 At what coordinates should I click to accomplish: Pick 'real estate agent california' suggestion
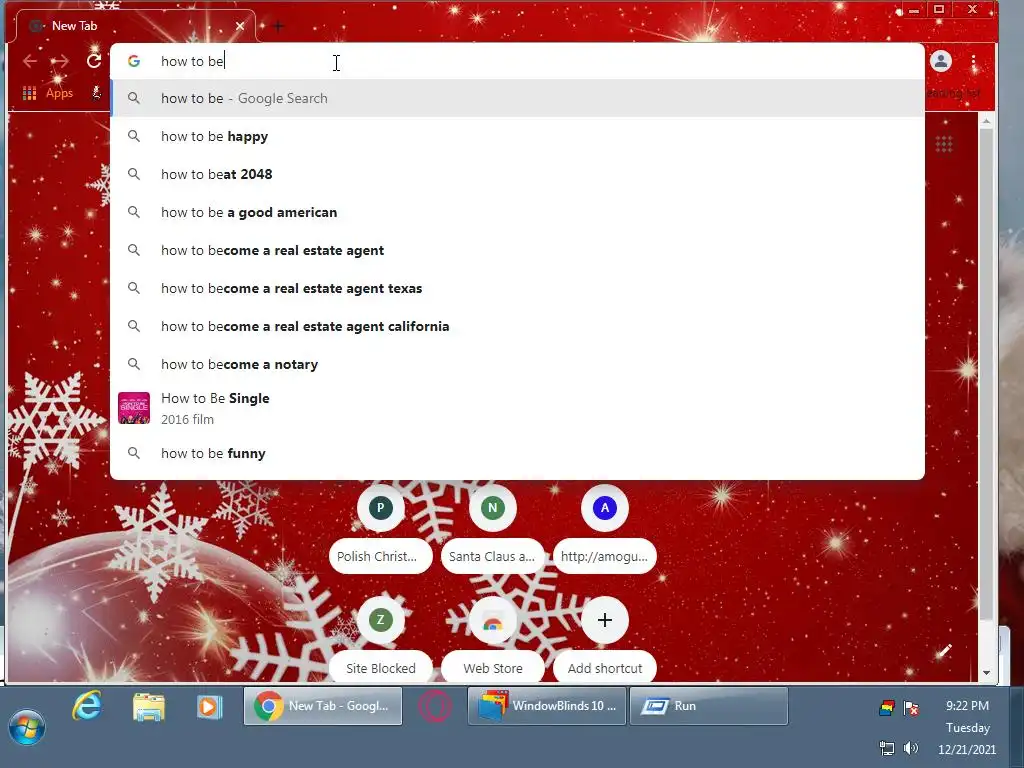[x=517, y=326]
